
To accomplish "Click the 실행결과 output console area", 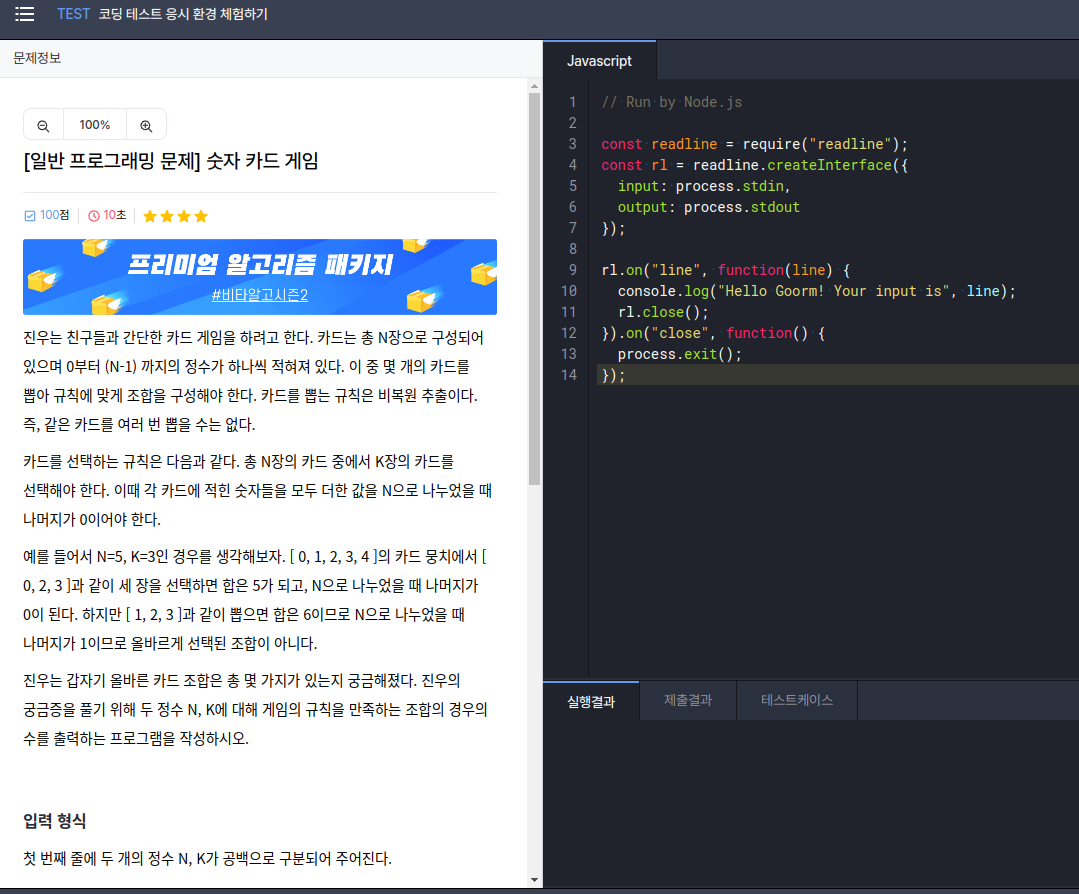I will click(811, 804).
